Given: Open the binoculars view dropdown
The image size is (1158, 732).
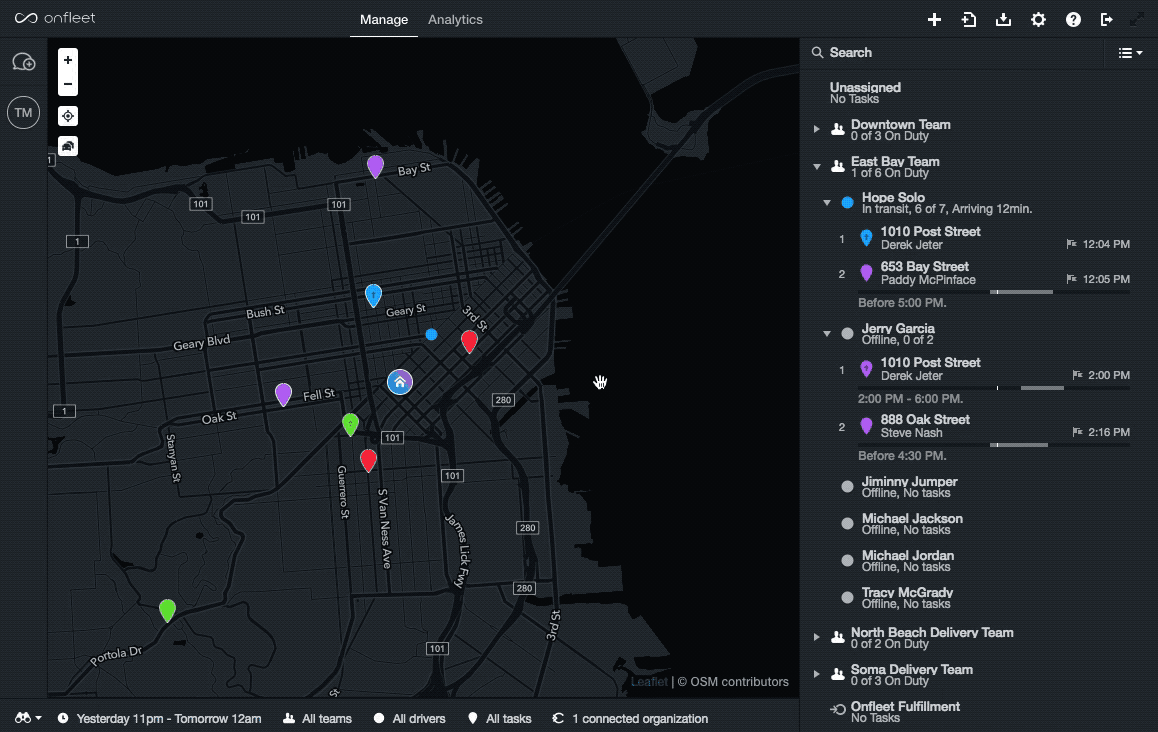Looking at the screenshot, I should click(28, 718).
